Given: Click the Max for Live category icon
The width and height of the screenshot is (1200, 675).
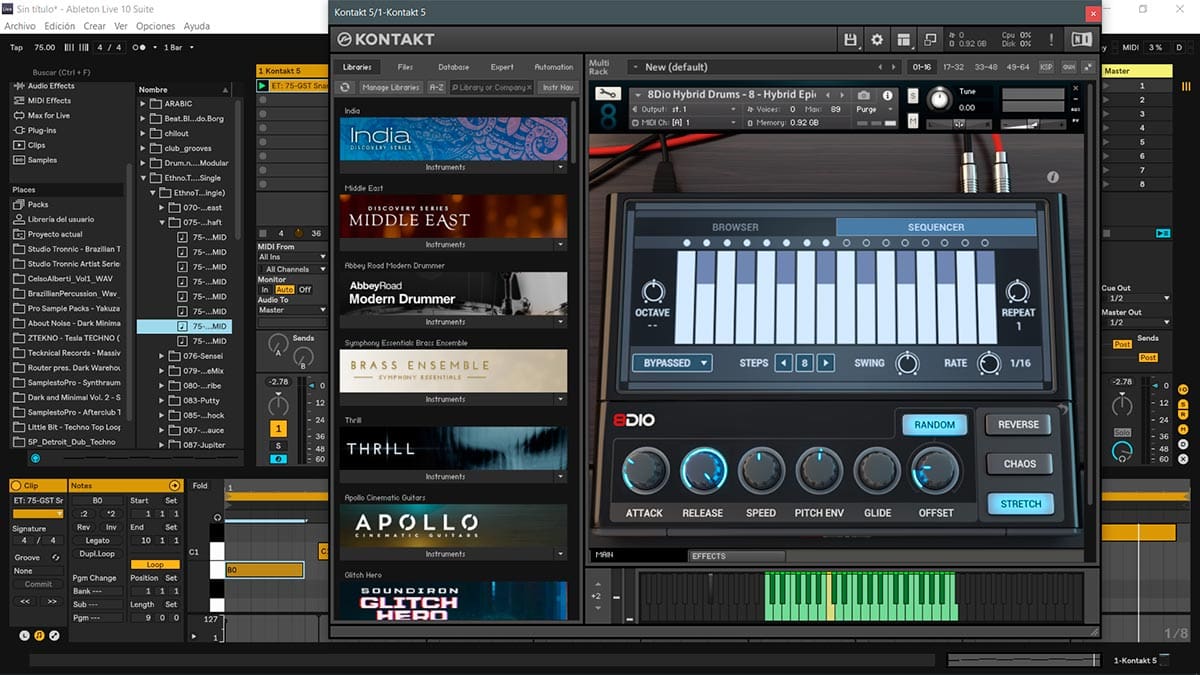Looking at the screenshot, I should [x=18, y=115].
